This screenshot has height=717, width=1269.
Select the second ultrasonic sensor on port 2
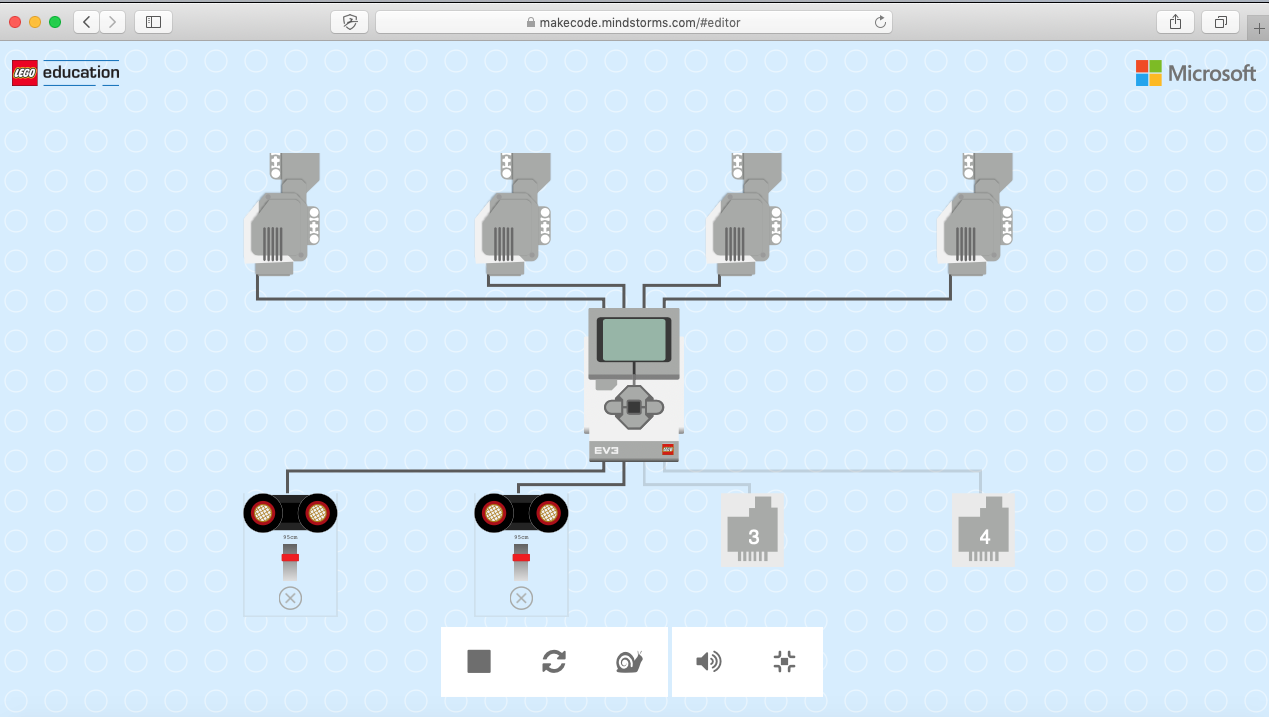(521, 513)
